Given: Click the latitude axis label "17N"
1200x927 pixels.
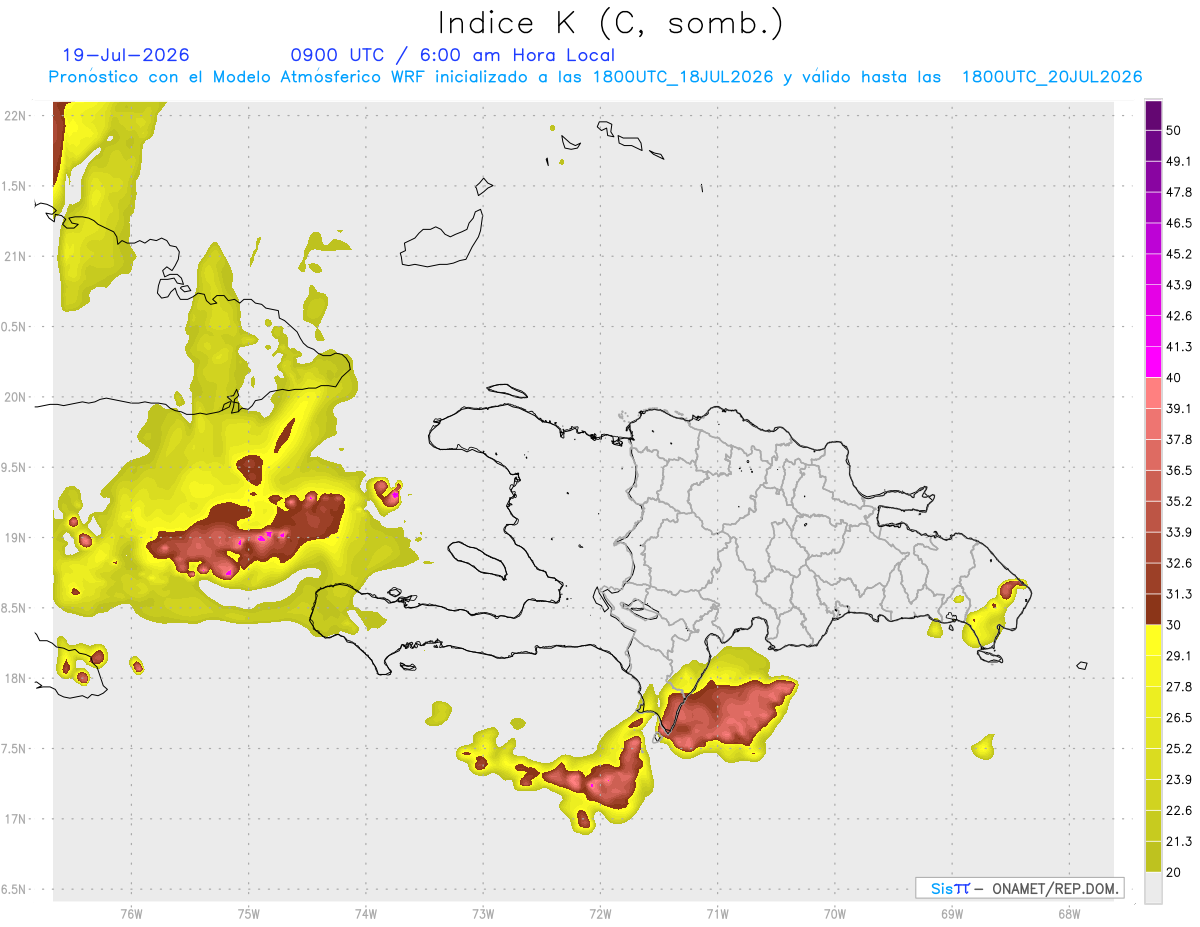Looking at the screenshot, I should click(15, 819).
